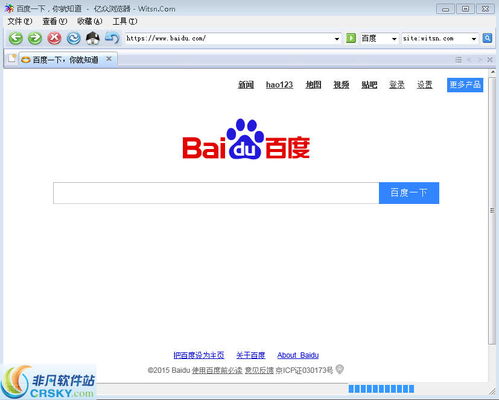Open the new tab page icon
499x400 pixels.
12,59
